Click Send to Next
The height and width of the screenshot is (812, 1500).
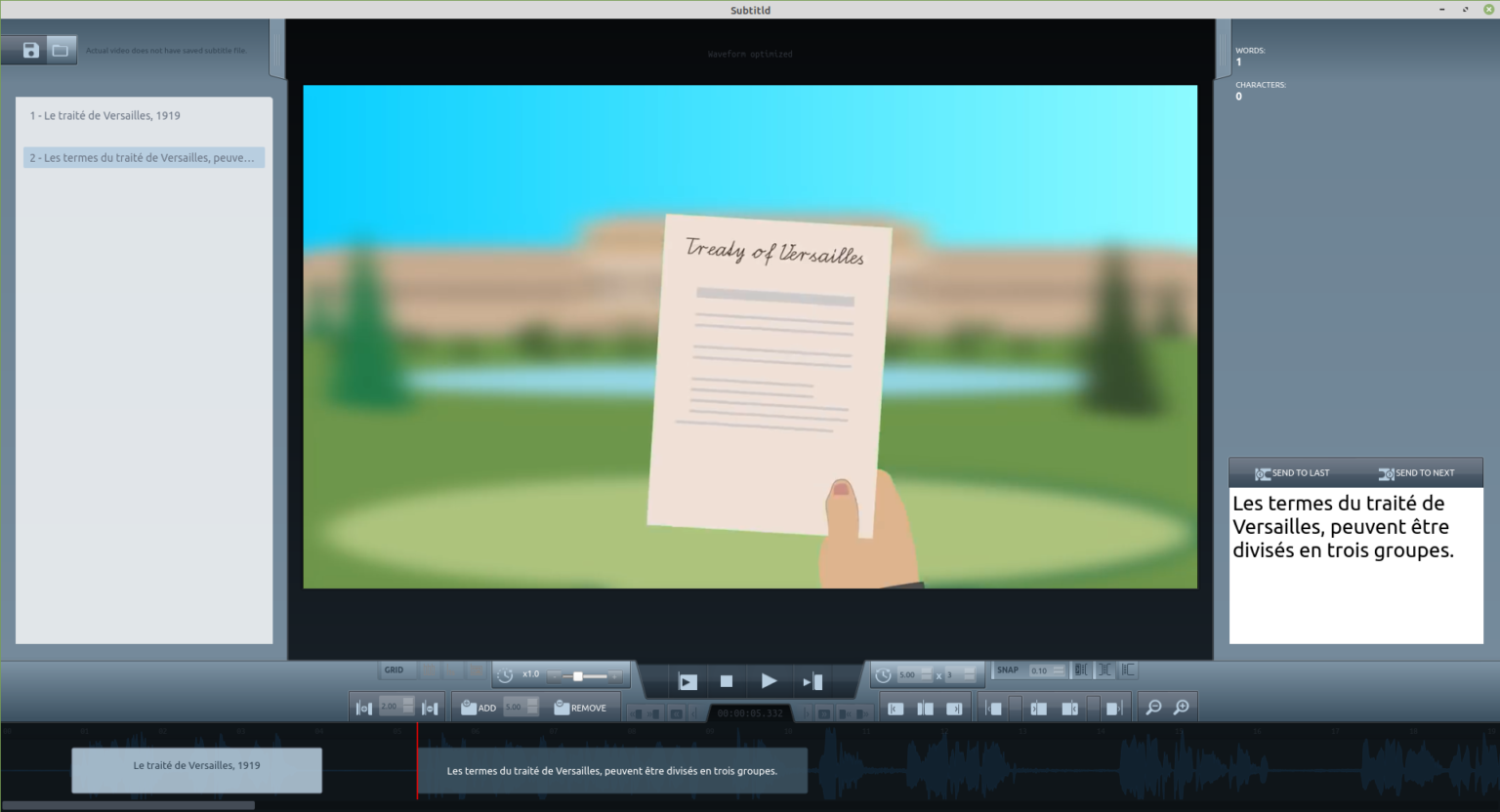tap(1417, 473)
